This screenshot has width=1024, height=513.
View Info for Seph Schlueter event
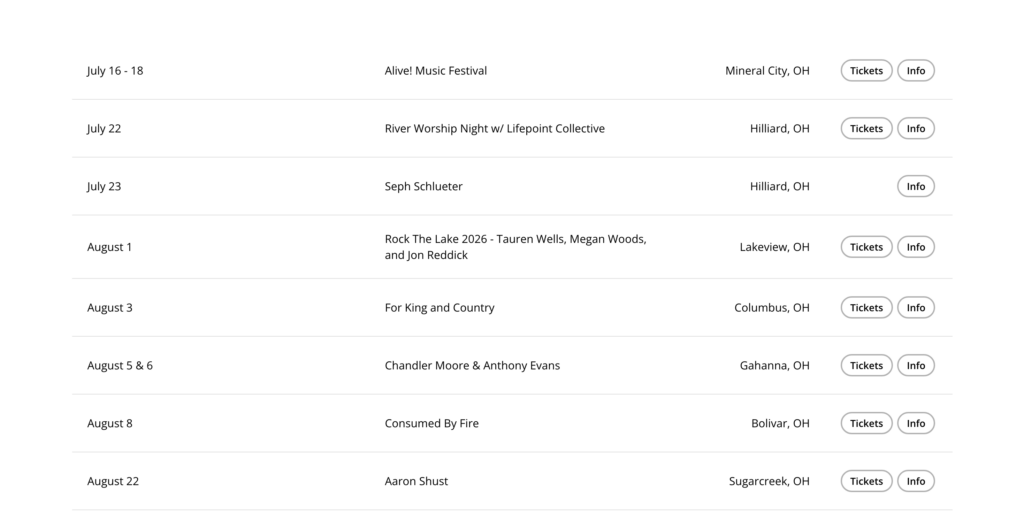coord(916,186)
